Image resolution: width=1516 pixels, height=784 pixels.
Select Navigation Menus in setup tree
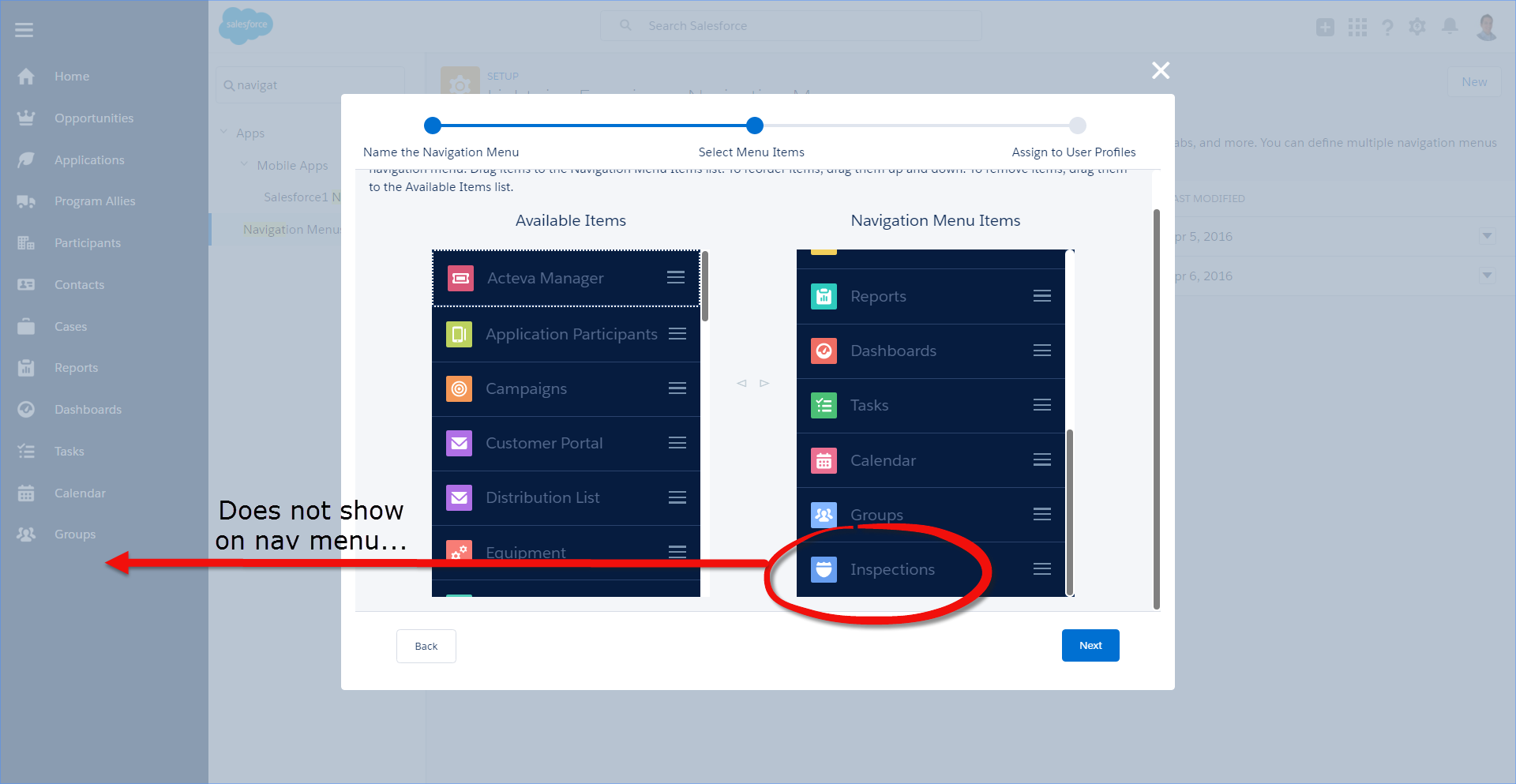(292, 230)
